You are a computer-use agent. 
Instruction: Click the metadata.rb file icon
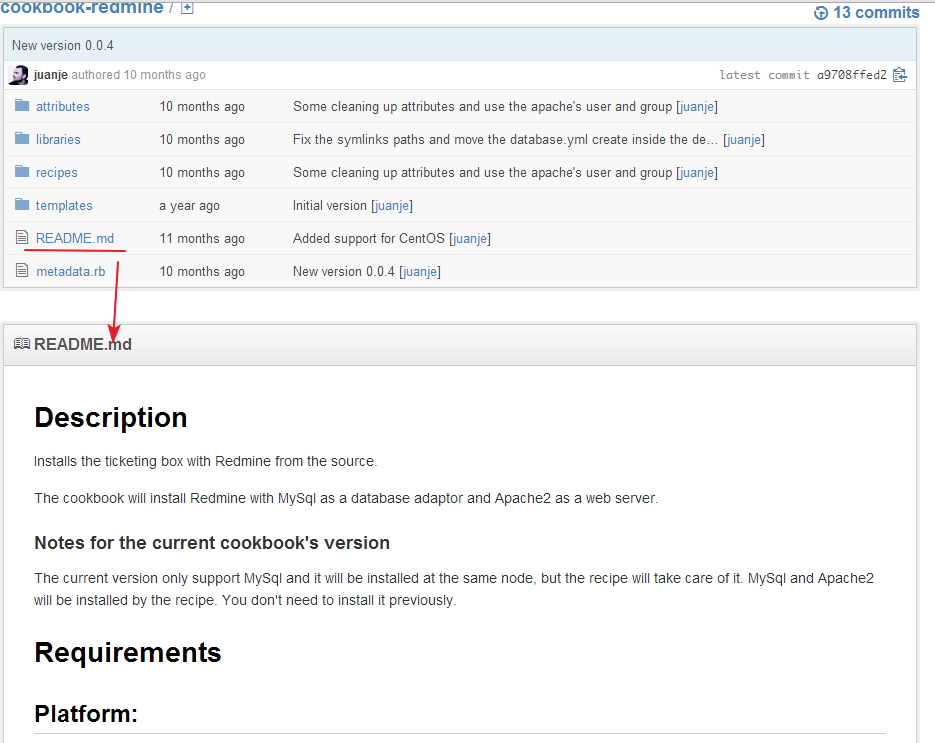click(x=22, y=271)
